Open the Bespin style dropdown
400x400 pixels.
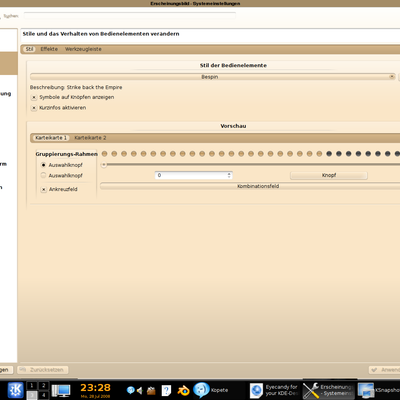(213, 77)
